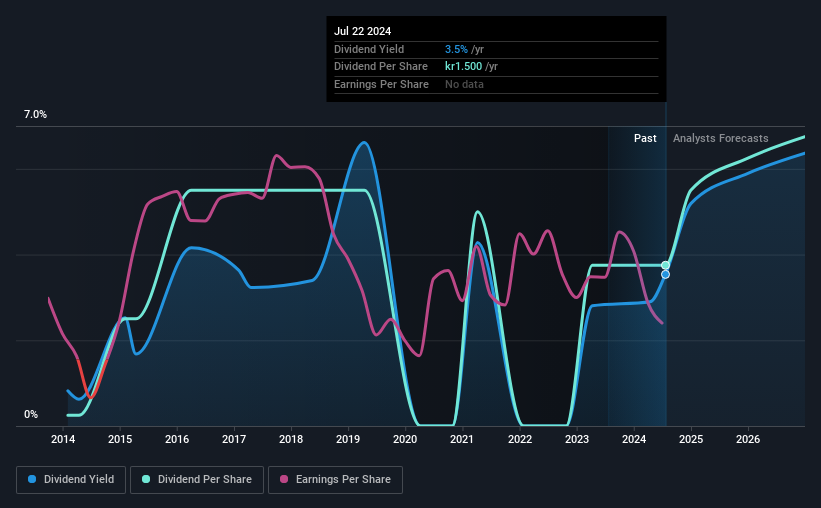Image resolution: width=821 pixels, height=508 pixels.
Task: Click the 'Jul 22 2024' tooltip date
Action: tap(362, 31)
